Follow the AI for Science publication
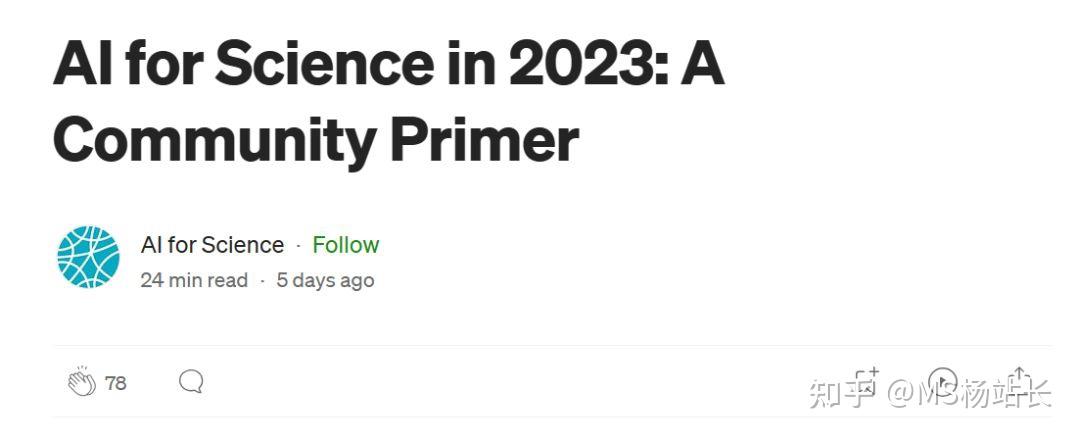1080x438 pixels. (x=345, y=245)
